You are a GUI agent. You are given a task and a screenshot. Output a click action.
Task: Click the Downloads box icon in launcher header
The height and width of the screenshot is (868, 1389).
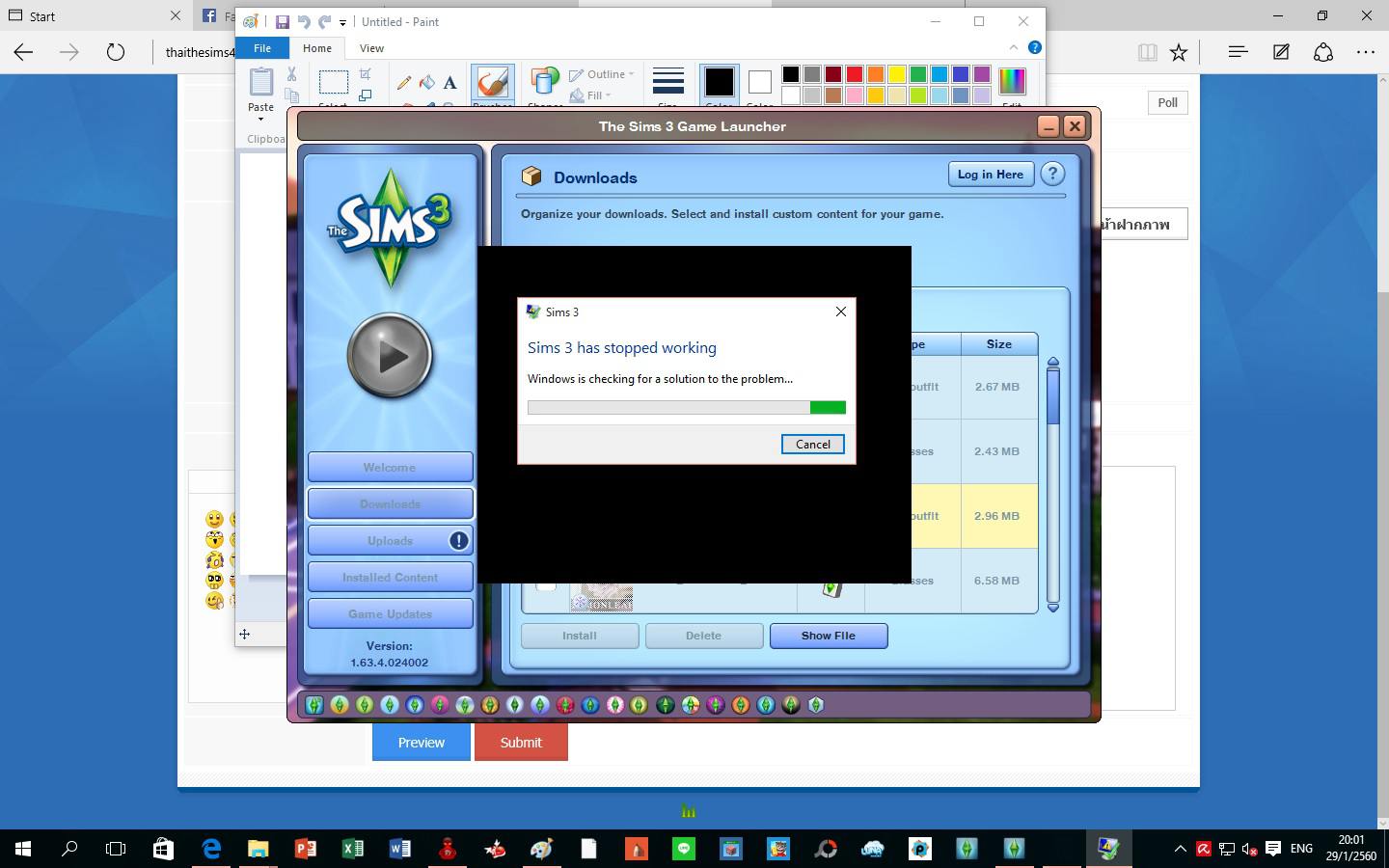tap(531, 176)
